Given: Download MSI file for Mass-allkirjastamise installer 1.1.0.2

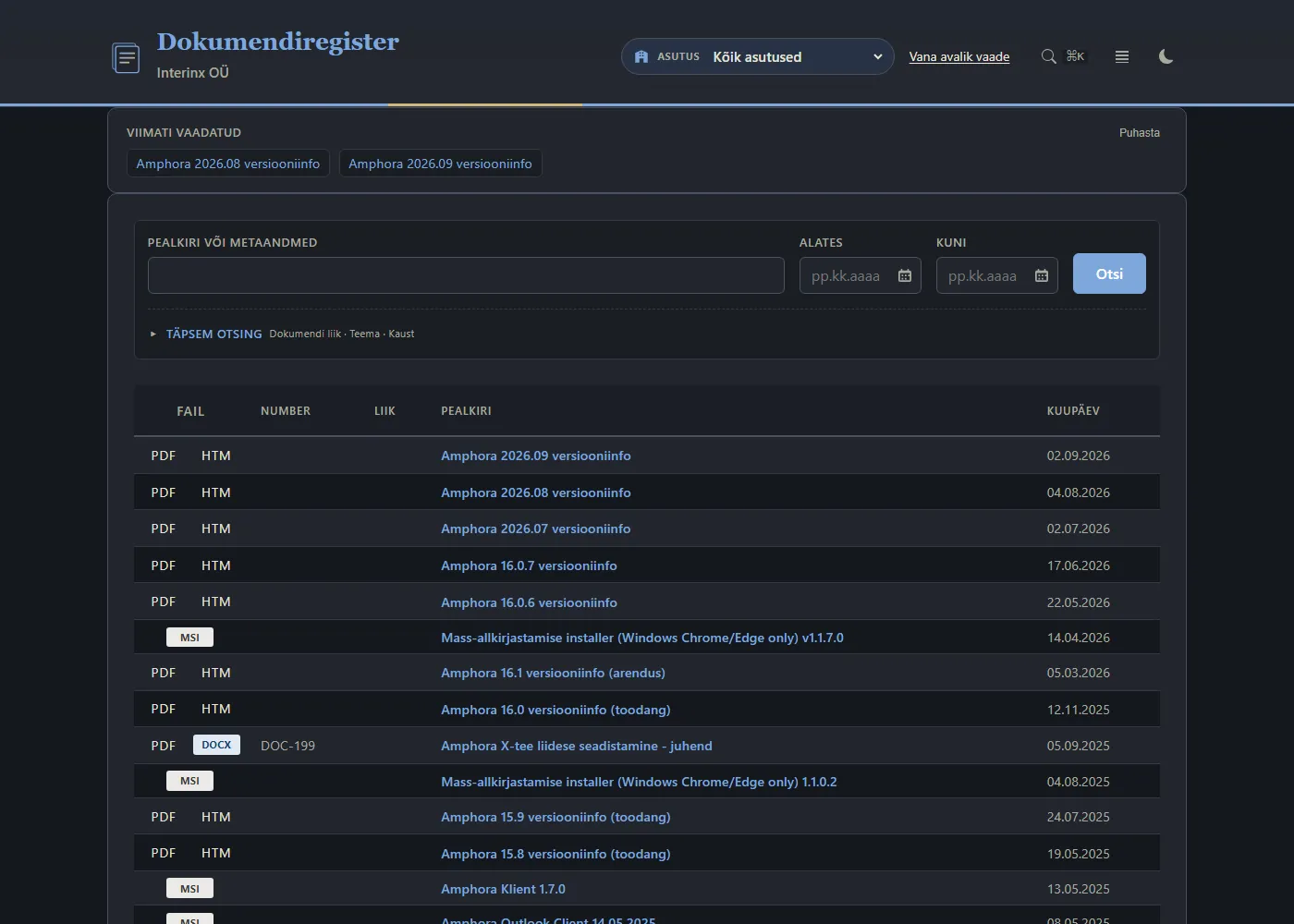Looking at the screenshot, I should pyautogui.click(x=189, y=781).
